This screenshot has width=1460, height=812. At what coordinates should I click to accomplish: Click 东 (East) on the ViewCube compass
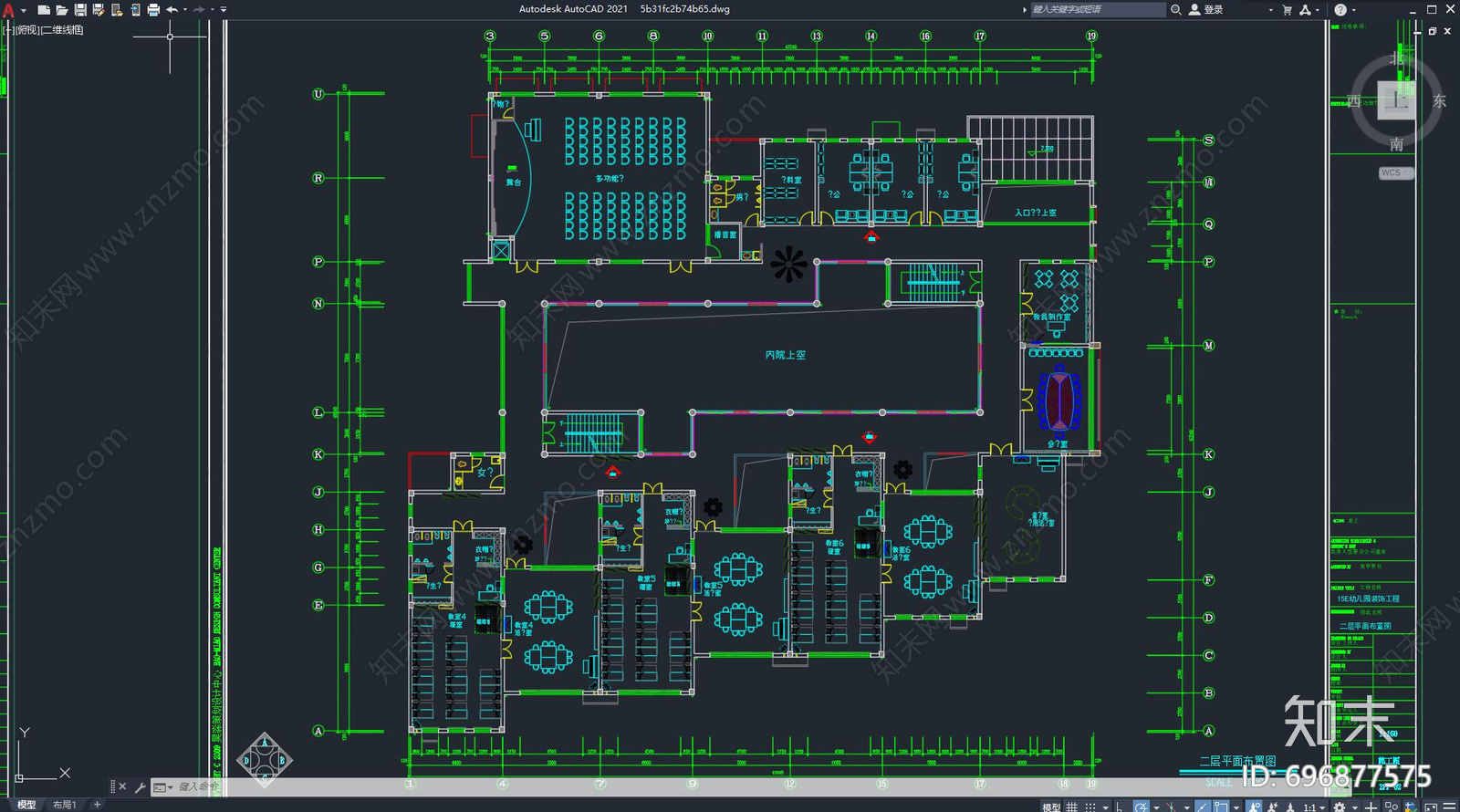(1439, 101)
